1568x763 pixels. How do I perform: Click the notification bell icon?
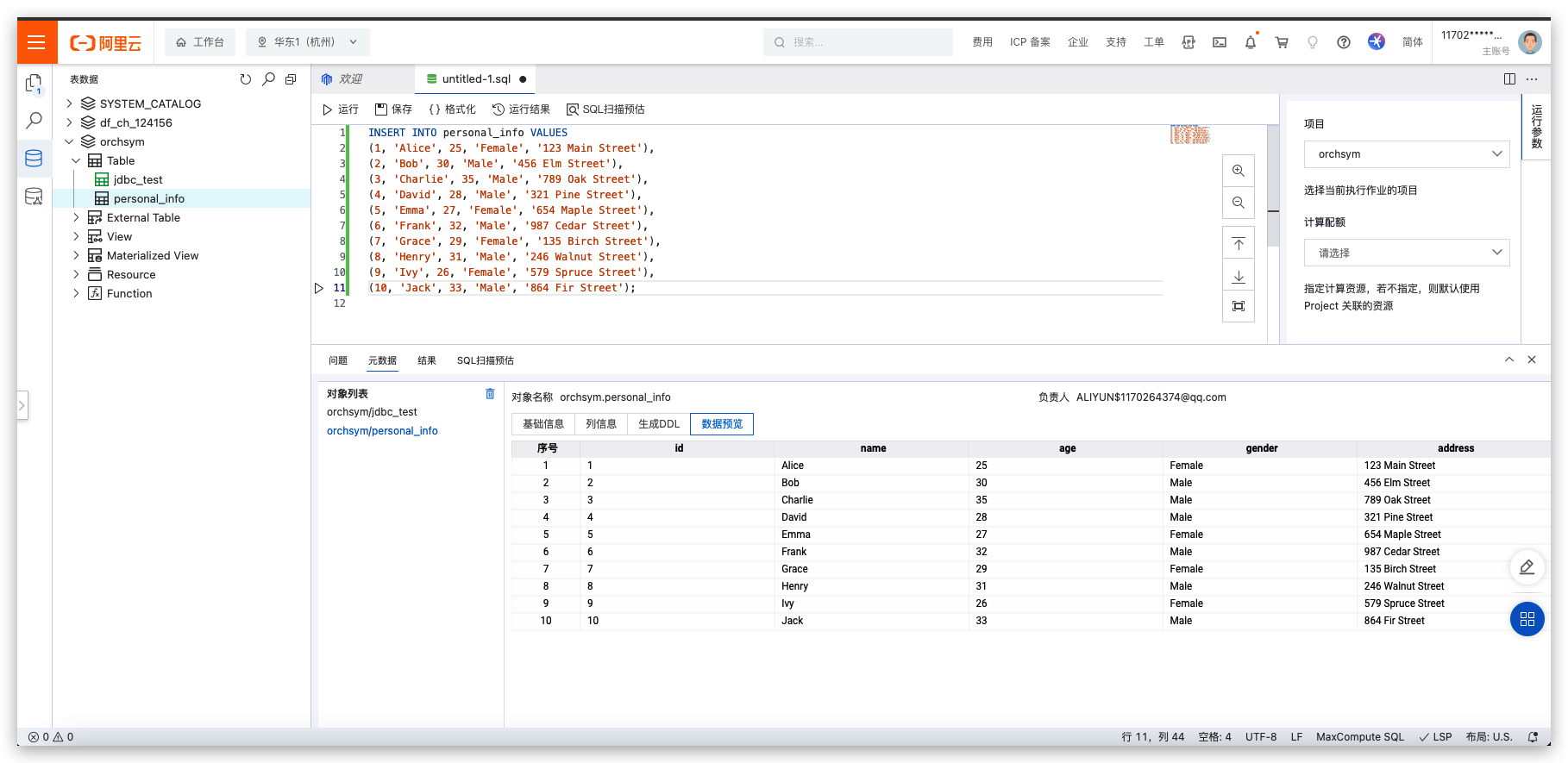pos(1250,42)
